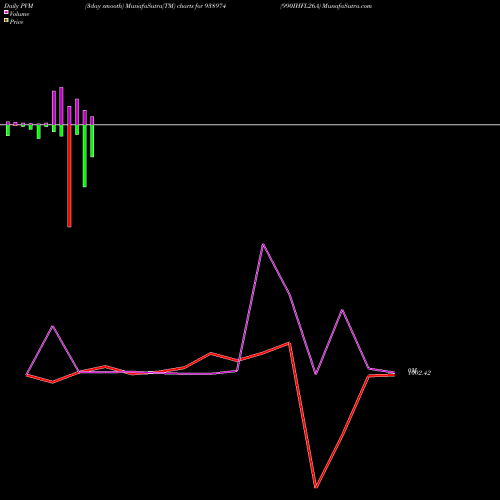Click the red price line lowest point

coord(316,487)
